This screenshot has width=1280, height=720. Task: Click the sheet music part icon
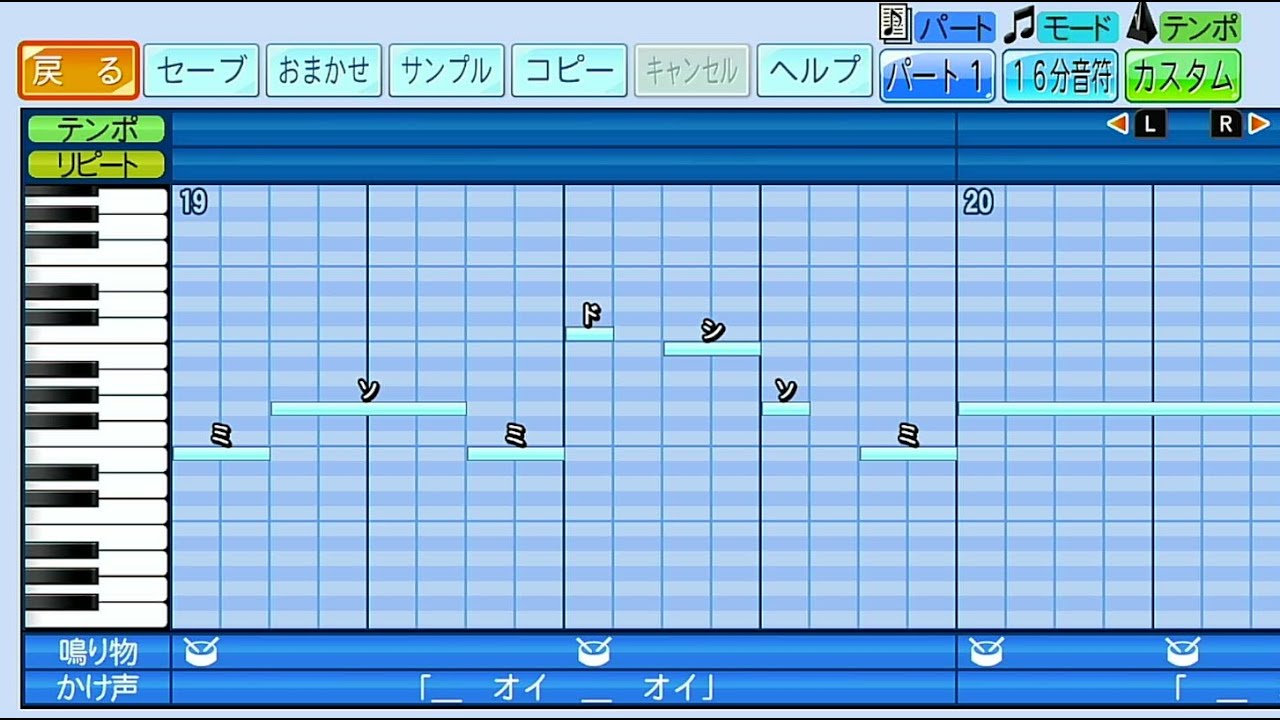(895, 23)
